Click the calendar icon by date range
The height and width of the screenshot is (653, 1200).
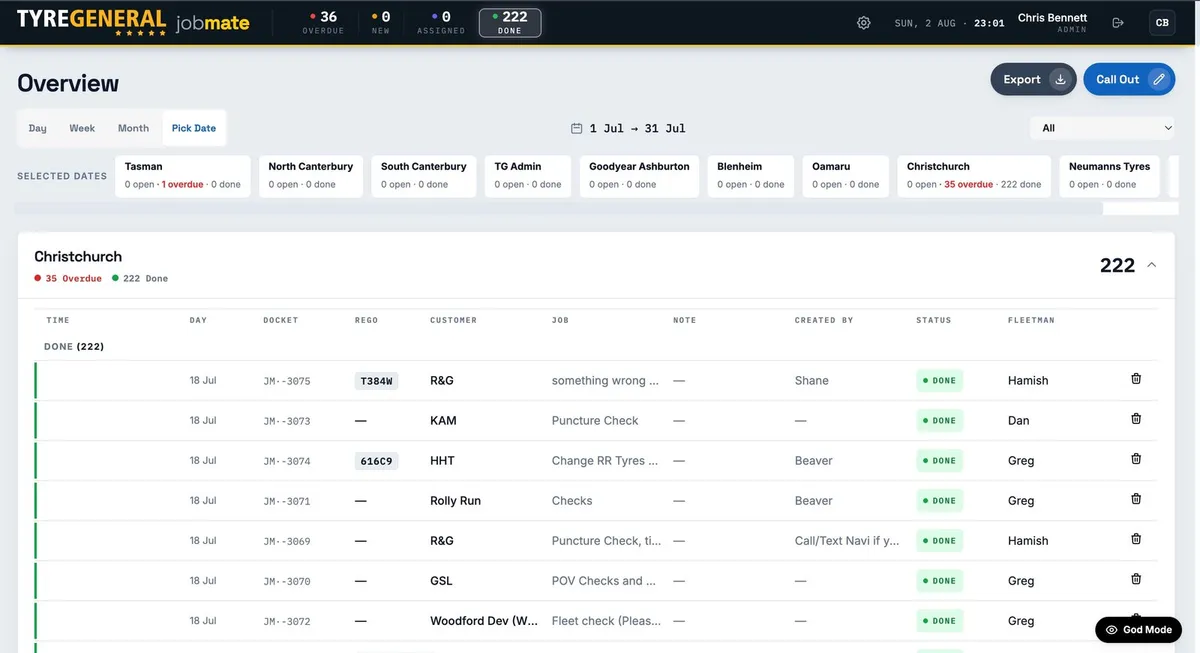pyautogui.click(x=576, y=128)
